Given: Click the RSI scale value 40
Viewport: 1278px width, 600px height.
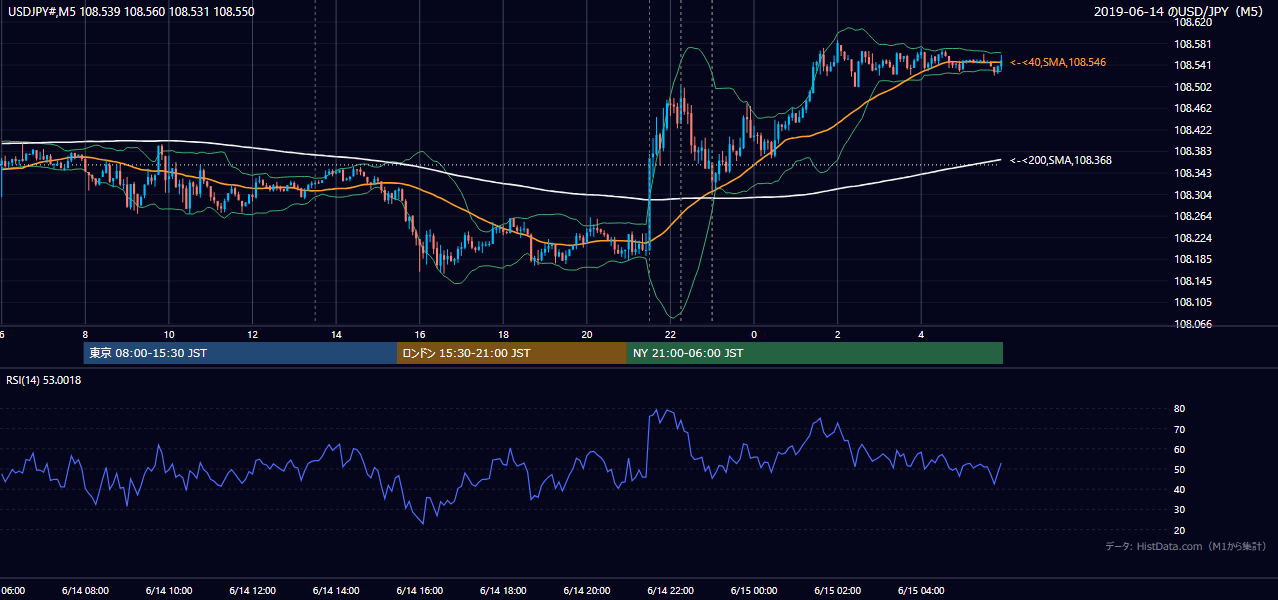Looking at the screenshot, I should coord(1179,489).
